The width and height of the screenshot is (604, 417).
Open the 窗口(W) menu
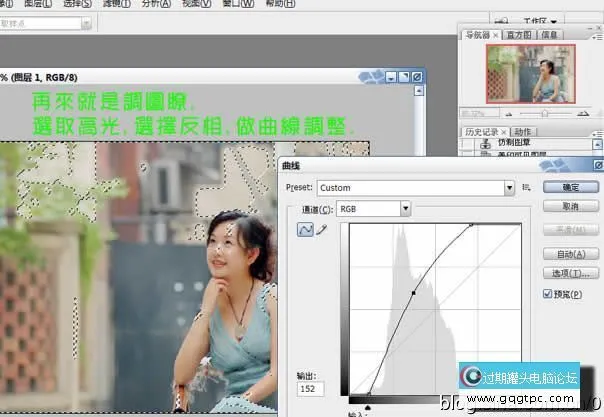tap(238, 4)
